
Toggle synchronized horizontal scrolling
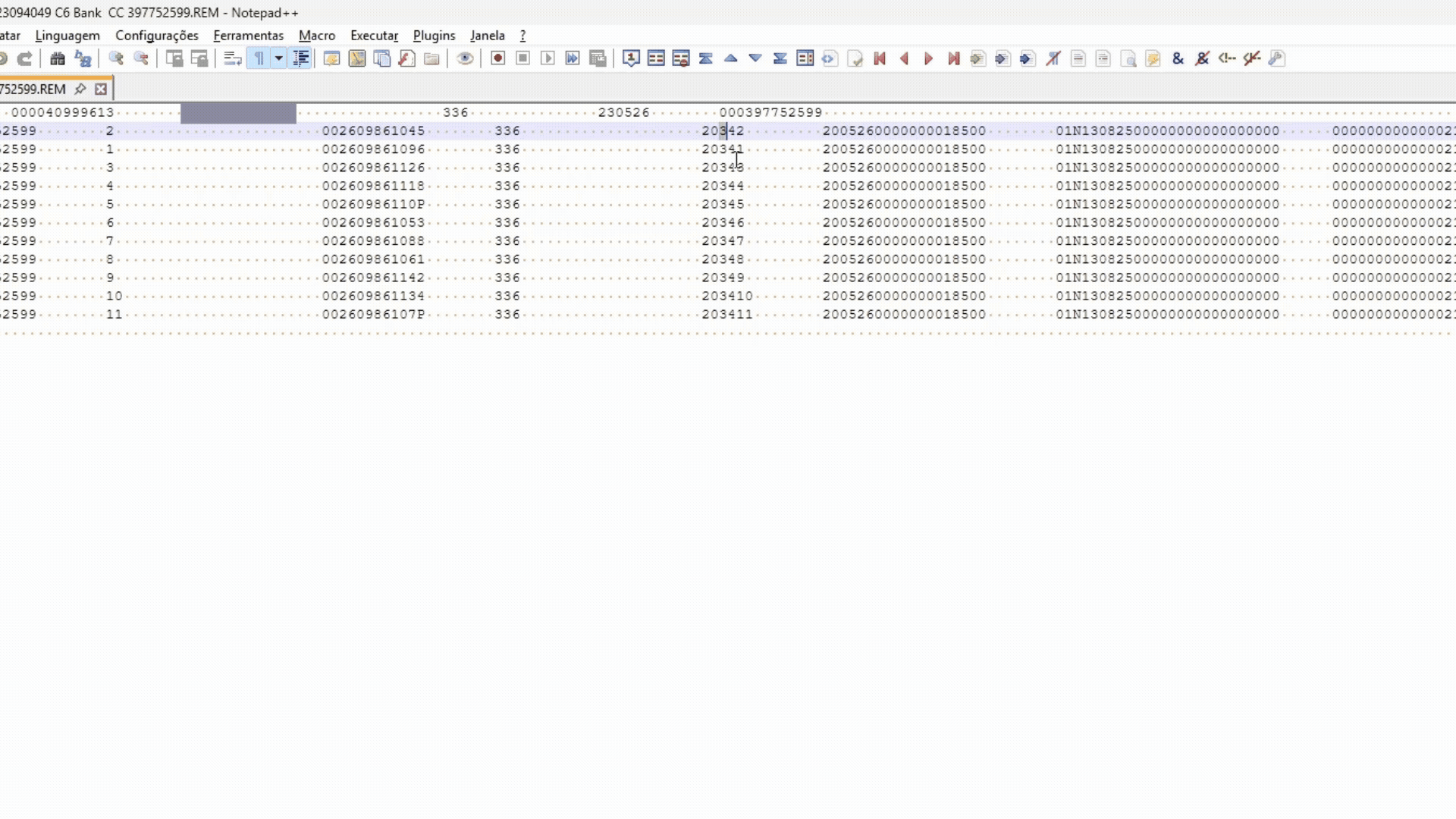pos(199,58)
